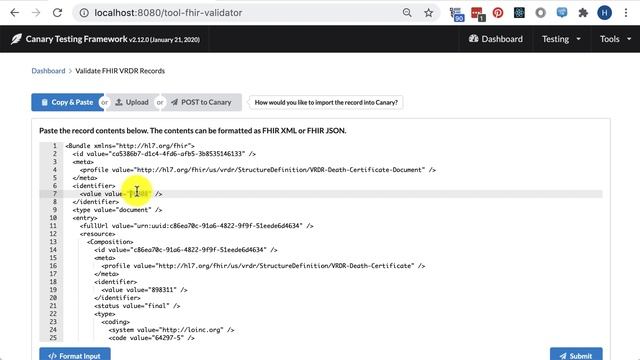Select the Copy & Paste import option
Screen dimensions: 640x360
67,102
